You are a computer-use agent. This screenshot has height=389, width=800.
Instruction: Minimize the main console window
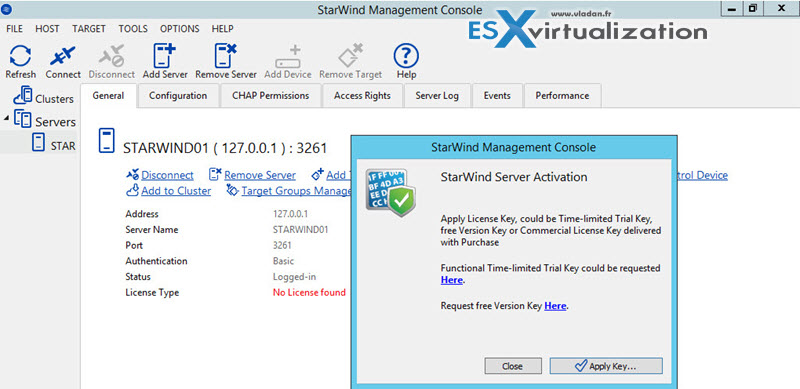click(x=732, y=8)
